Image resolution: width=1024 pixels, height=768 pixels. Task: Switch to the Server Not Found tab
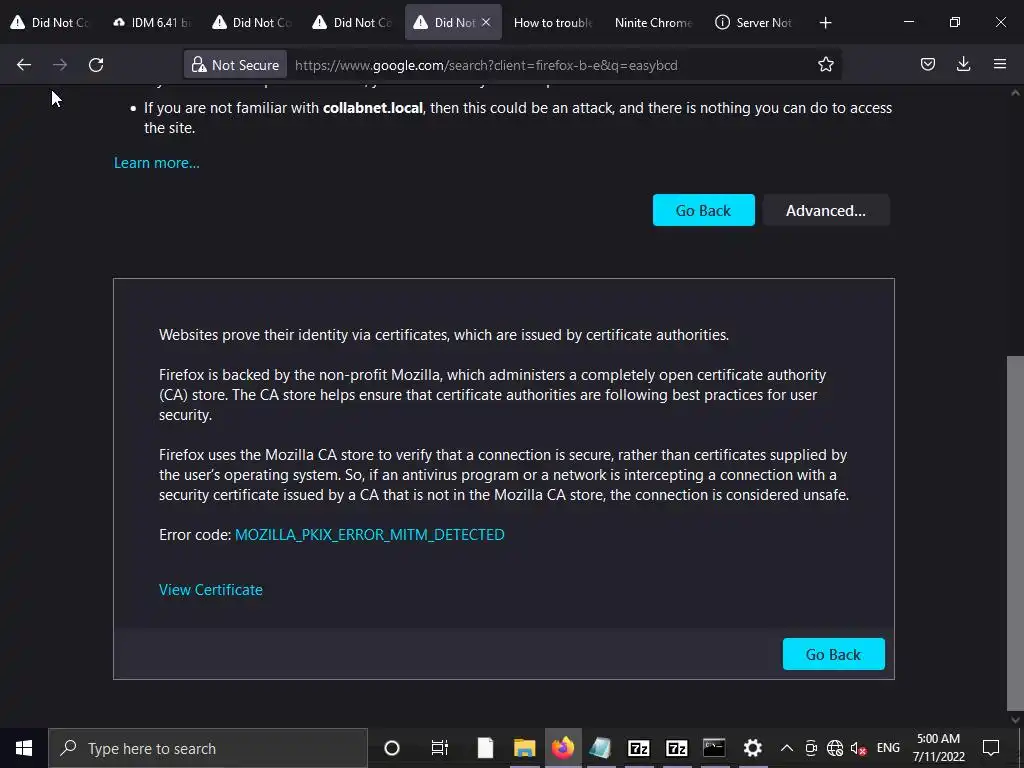click(x=754, y=23)
